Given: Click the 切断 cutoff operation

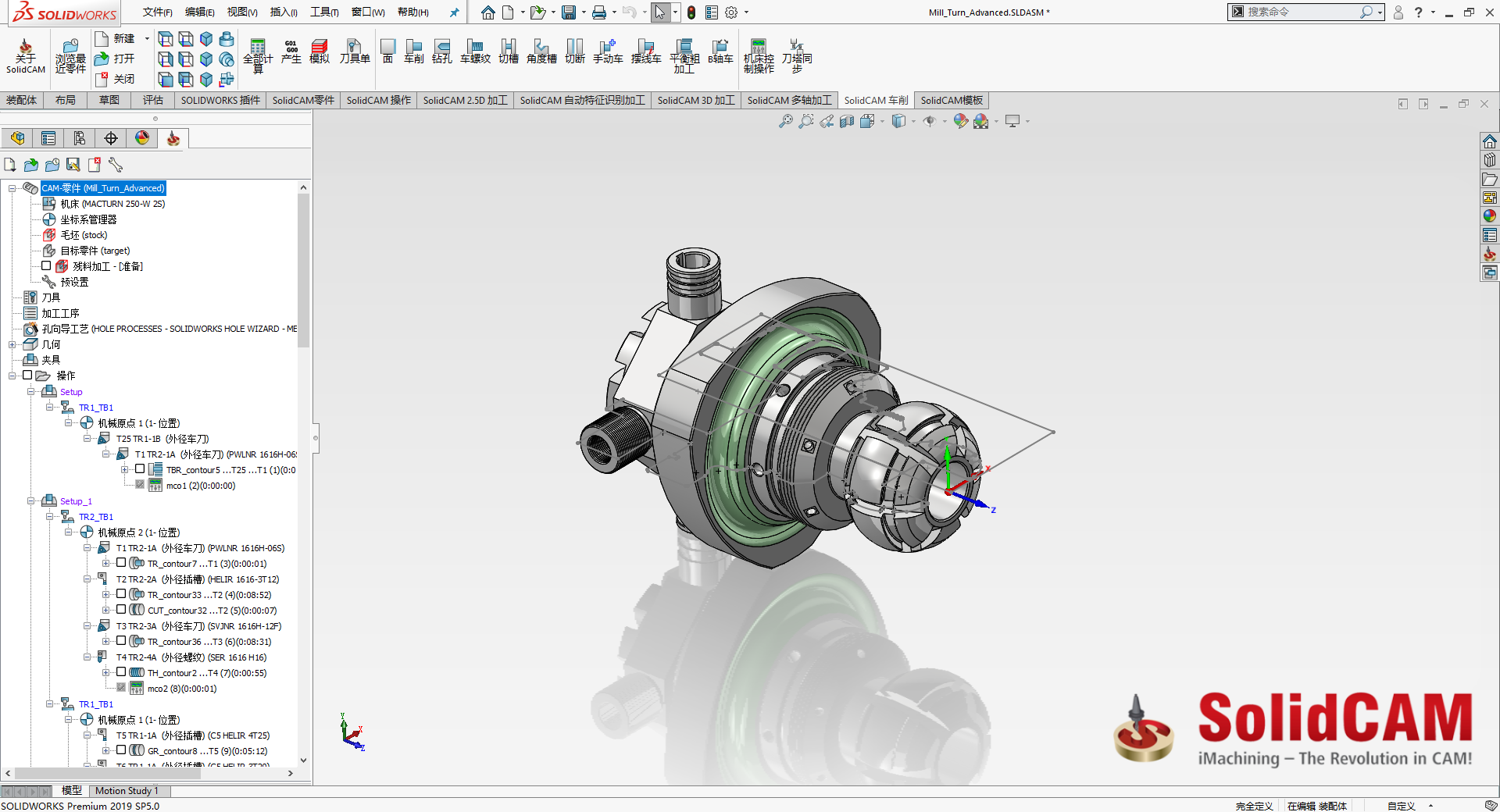Looking at the screenshot, I should [575, 52].
